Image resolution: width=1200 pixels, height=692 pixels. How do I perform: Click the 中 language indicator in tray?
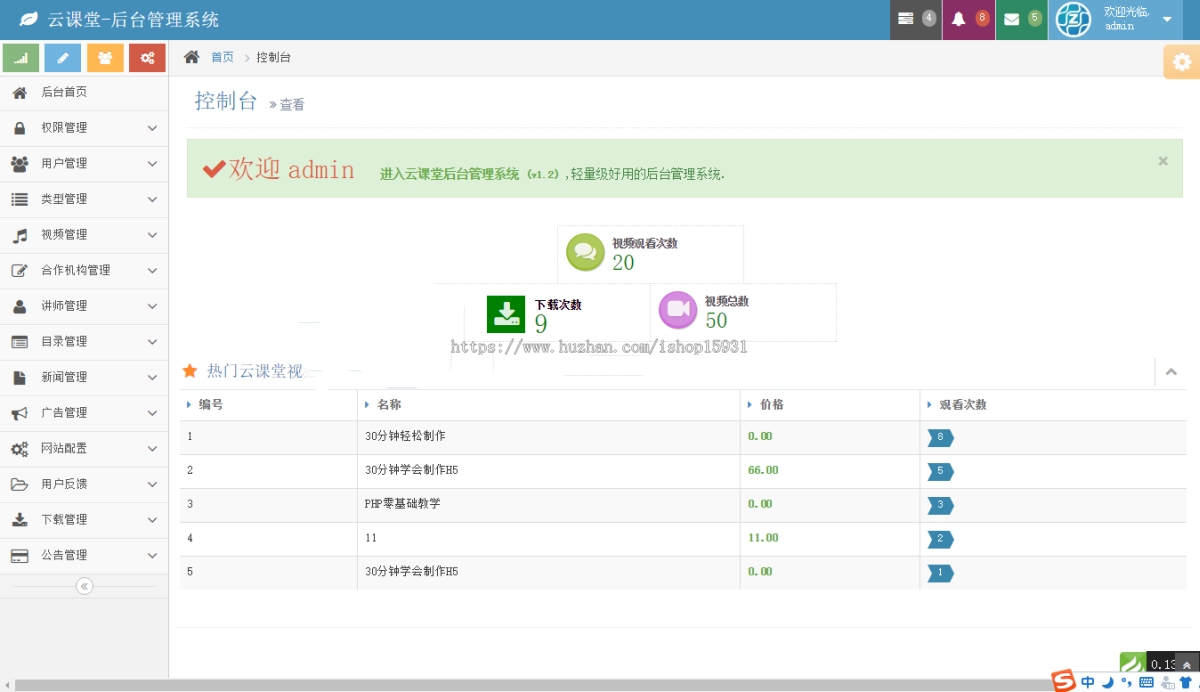[x=1087, y=682]
